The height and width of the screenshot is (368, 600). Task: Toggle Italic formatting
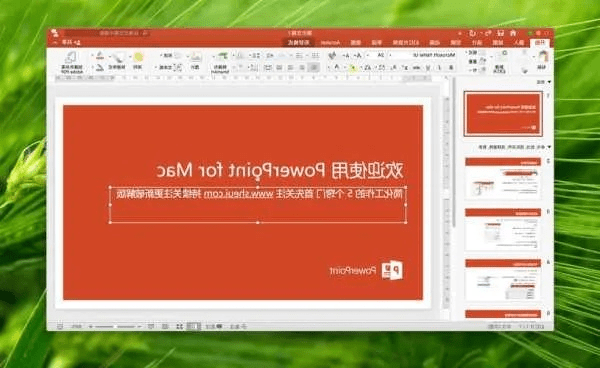pos(439,67)
